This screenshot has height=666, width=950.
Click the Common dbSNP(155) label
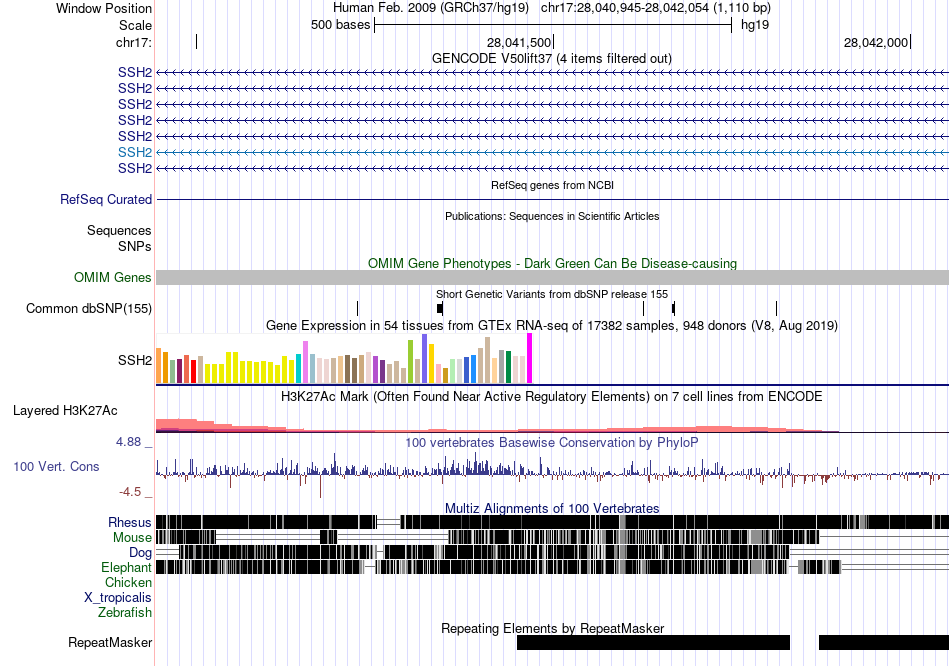click(x=89, y=308)
